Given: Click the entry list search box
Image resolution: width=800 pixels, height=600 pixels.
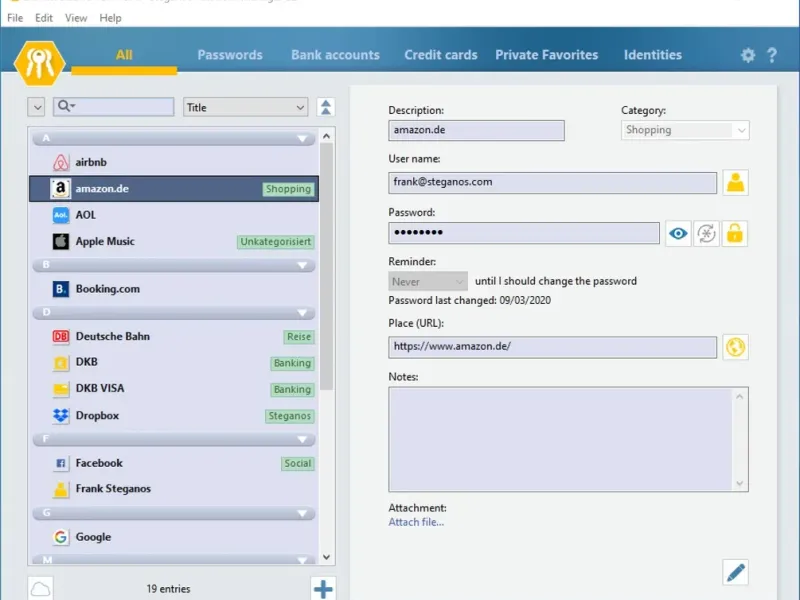Looking at the screenshot, I should [113, 107].
